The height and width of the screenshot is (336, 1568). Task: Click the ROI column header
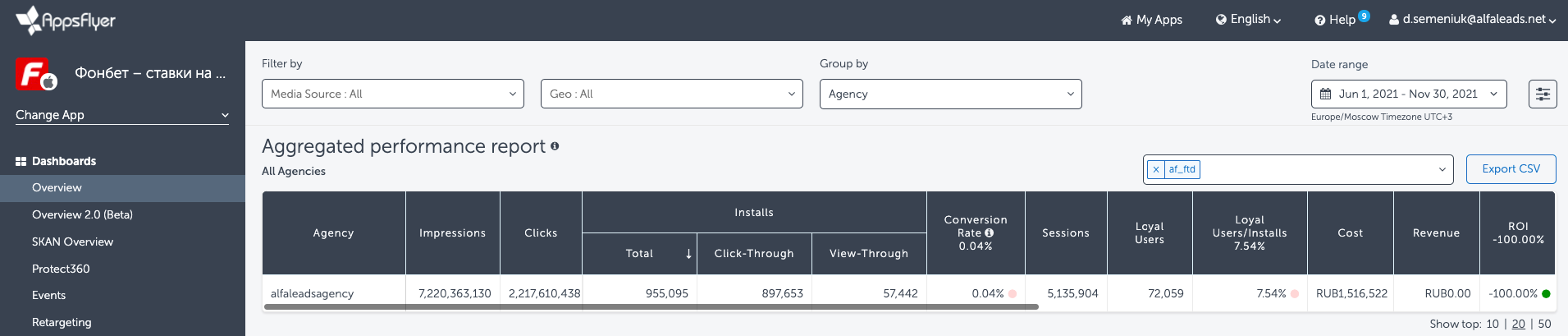1518,233
